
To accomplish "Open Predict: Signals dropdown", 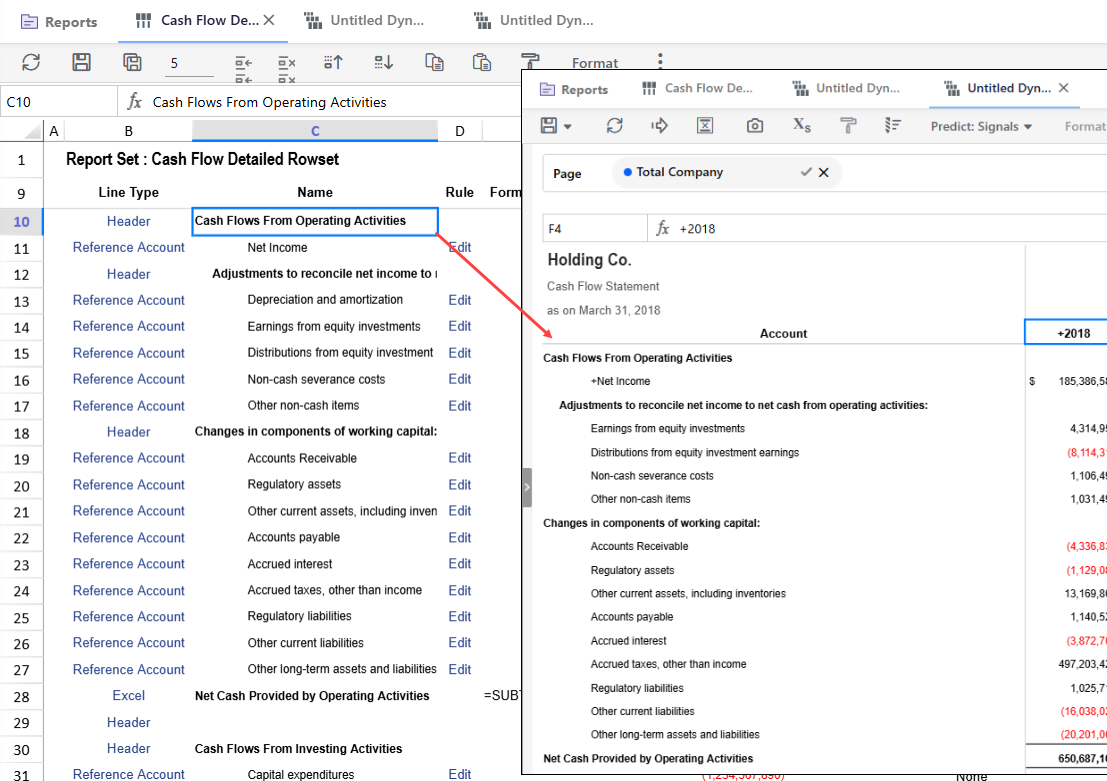I will pyautogui.click(x=981, y=126).
